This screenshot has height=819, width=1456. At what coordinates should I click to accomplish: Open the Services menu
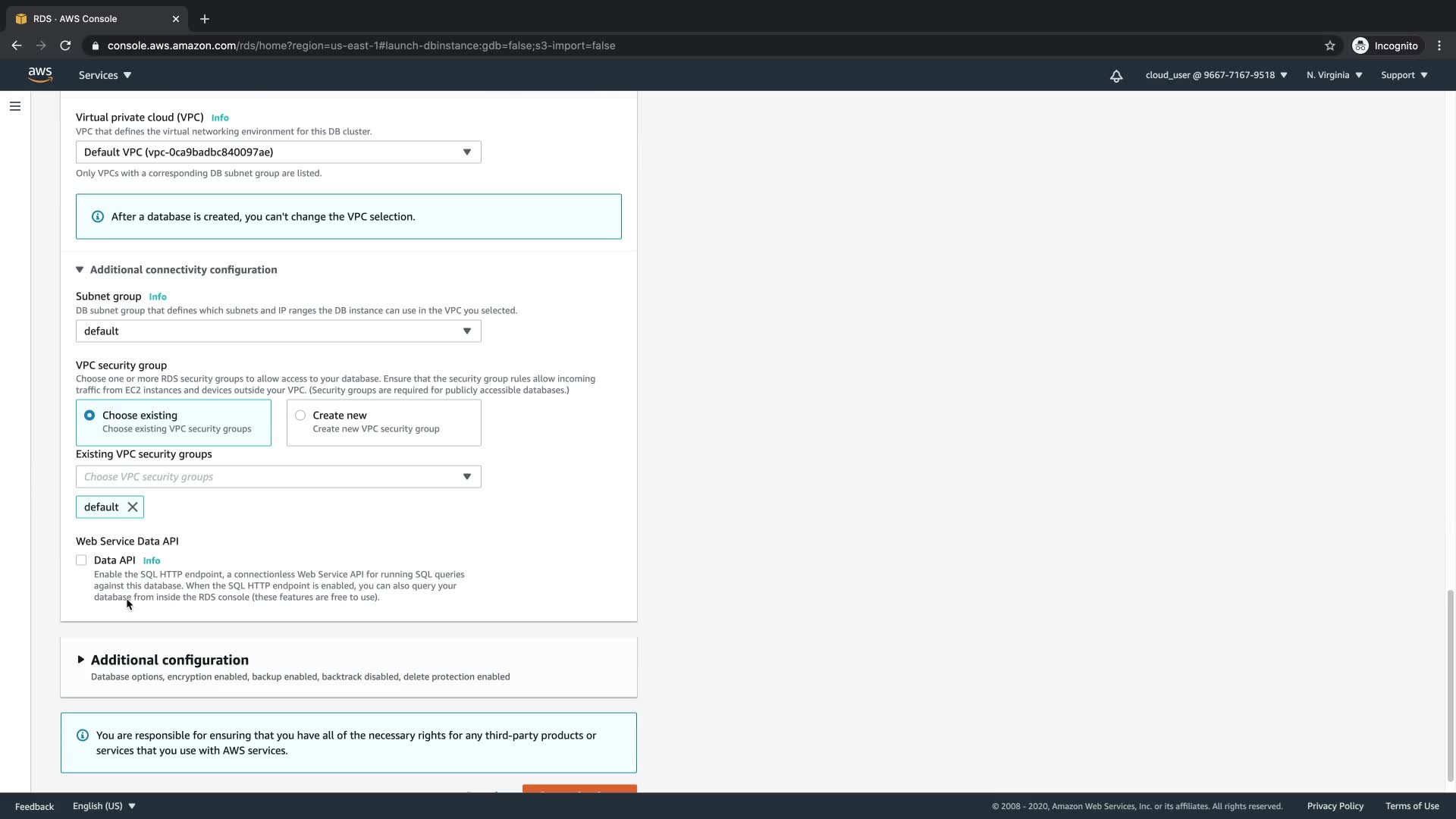(105, 75)
